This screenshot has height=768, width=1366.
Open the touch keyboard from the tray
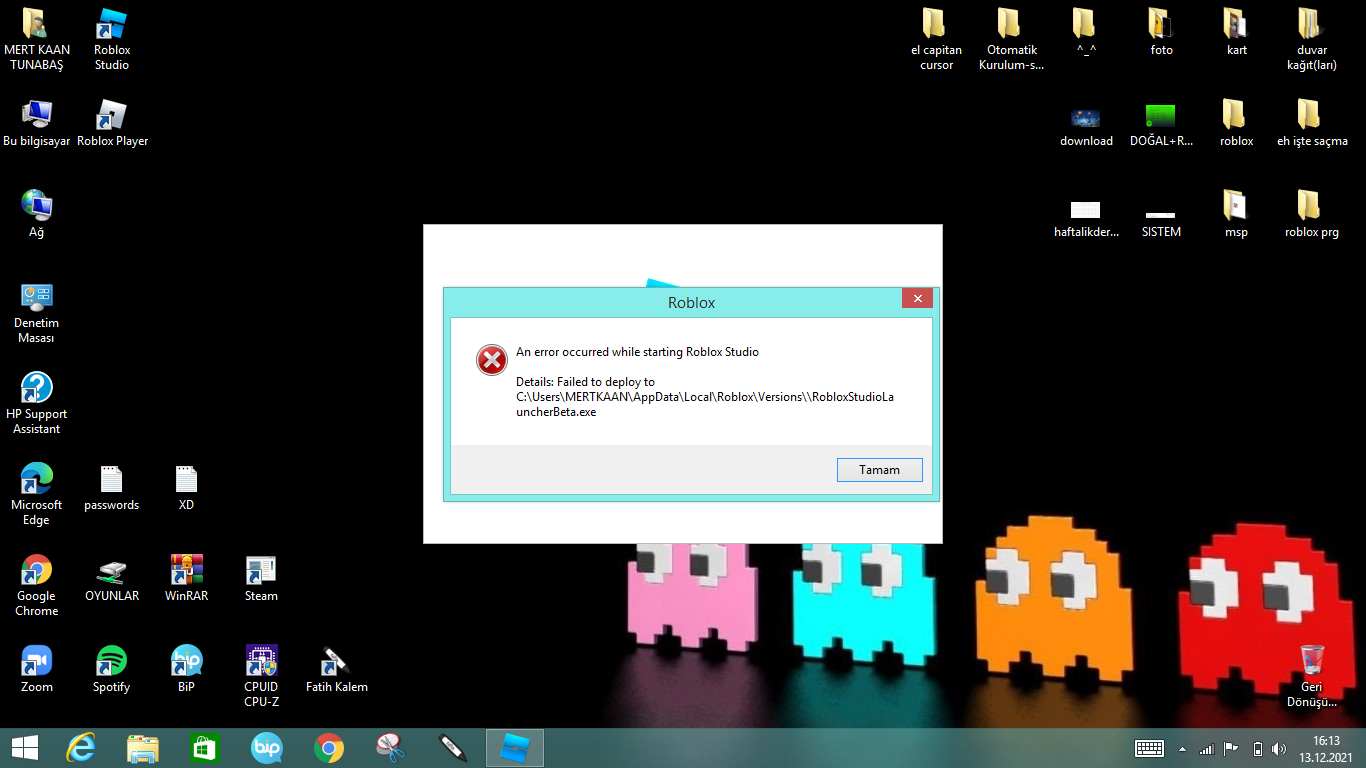click(1149, 748)
